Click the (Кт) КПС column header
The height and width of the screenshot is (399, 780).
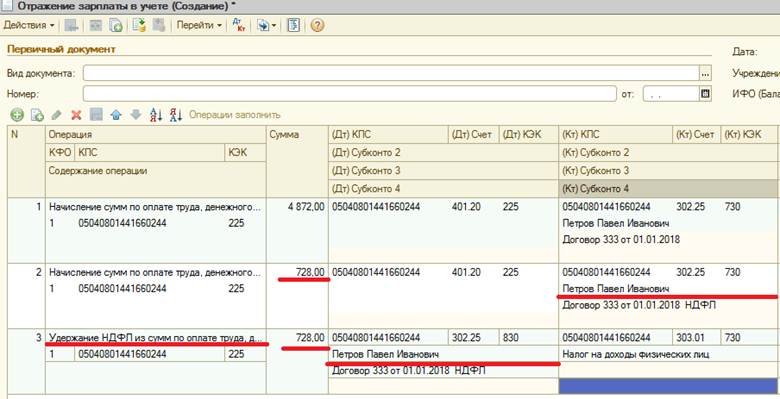click(x=615, y=134)
